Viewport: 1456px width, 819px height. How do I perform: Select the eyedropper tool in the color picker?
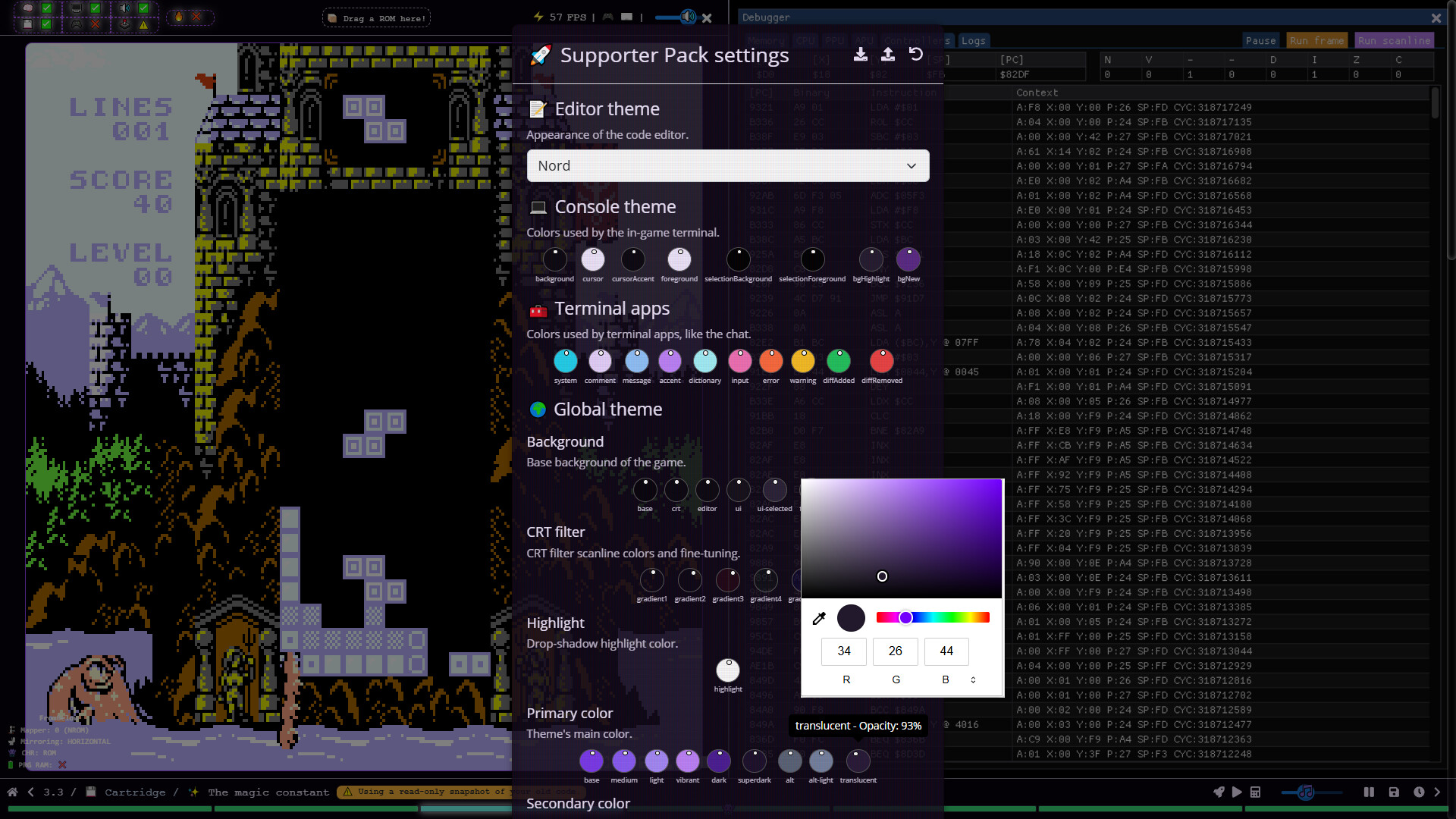pos(819,618)
